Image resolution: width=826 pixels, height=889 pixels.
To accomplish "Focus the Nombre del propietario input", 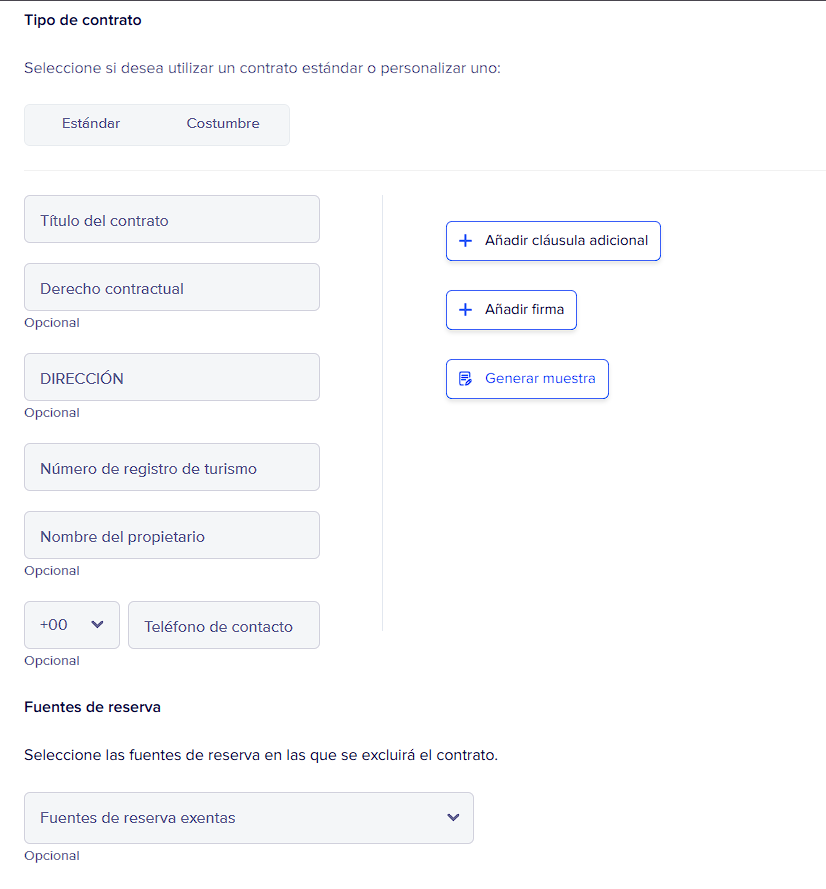I will coord(172,536).
